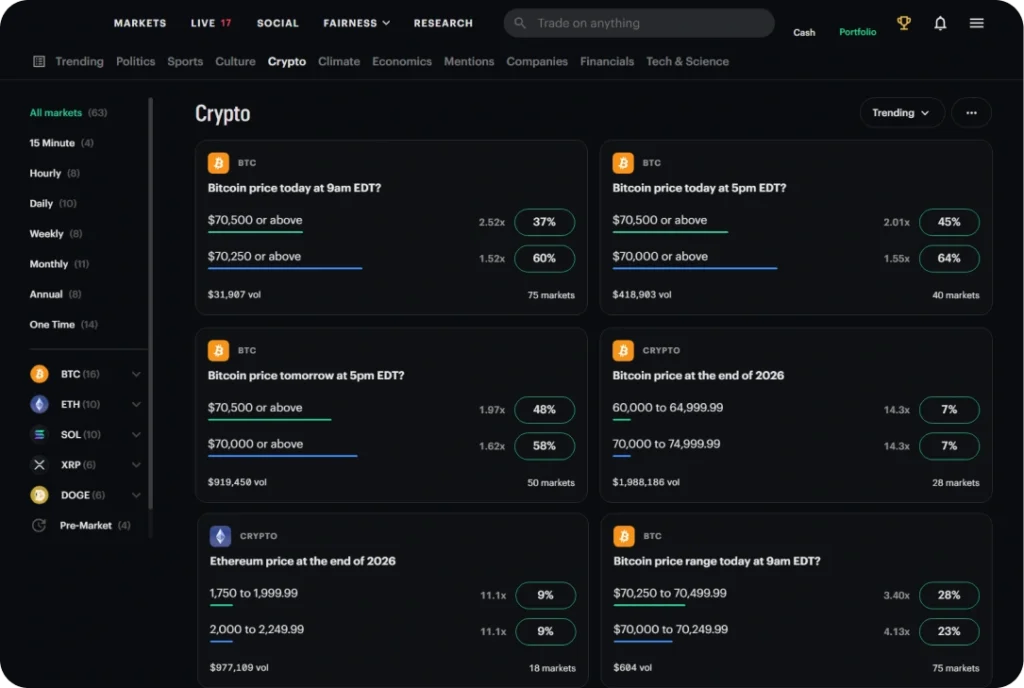Expand the XRP sidebar group chevron
Screen dimensions: 1024x688
[136, 465]
